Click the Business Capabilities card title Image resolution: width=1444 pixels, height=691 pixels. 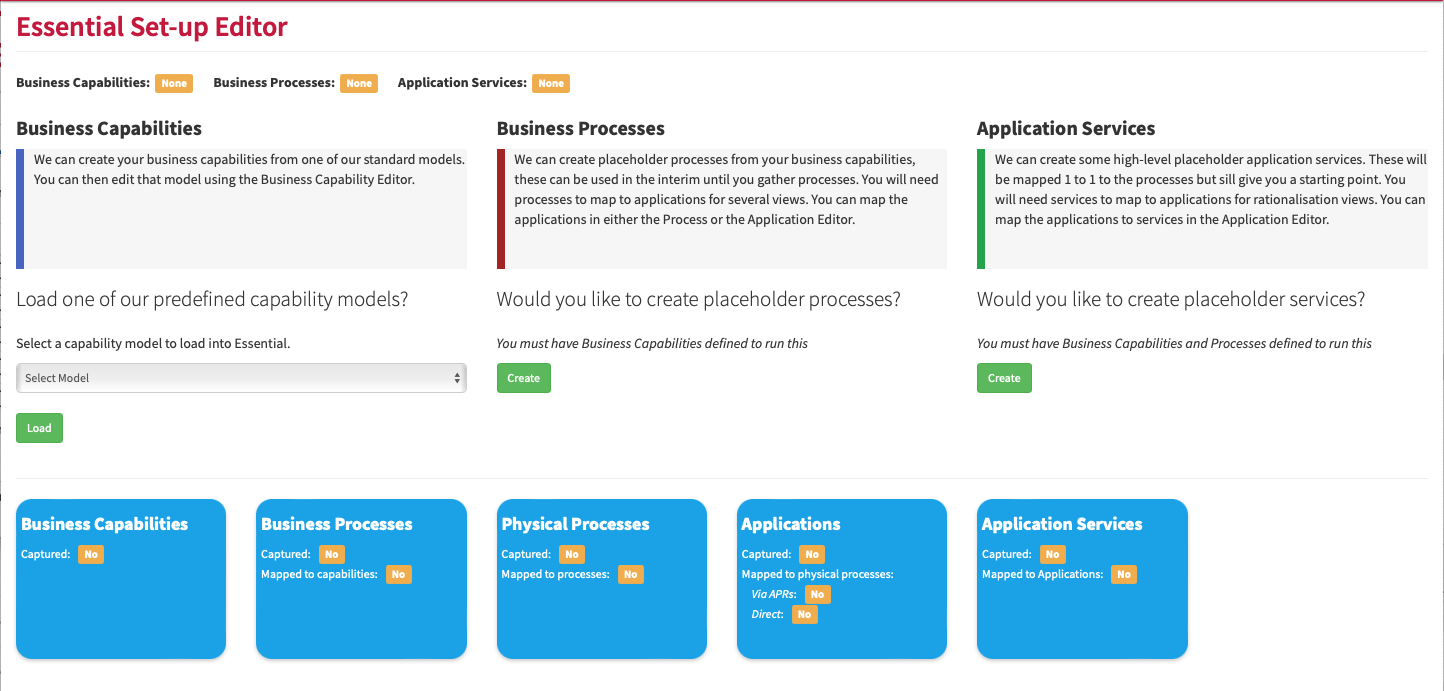[x=105, y=524]
